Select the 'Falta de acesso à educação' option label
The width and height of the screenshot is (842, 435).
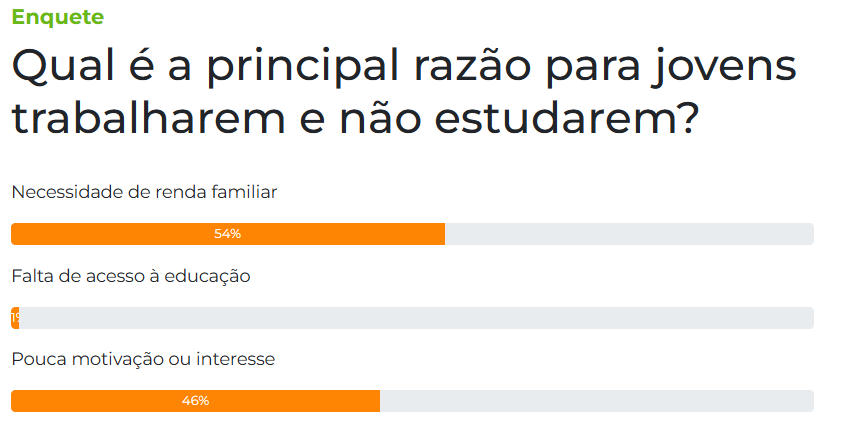tap(131, 276)
